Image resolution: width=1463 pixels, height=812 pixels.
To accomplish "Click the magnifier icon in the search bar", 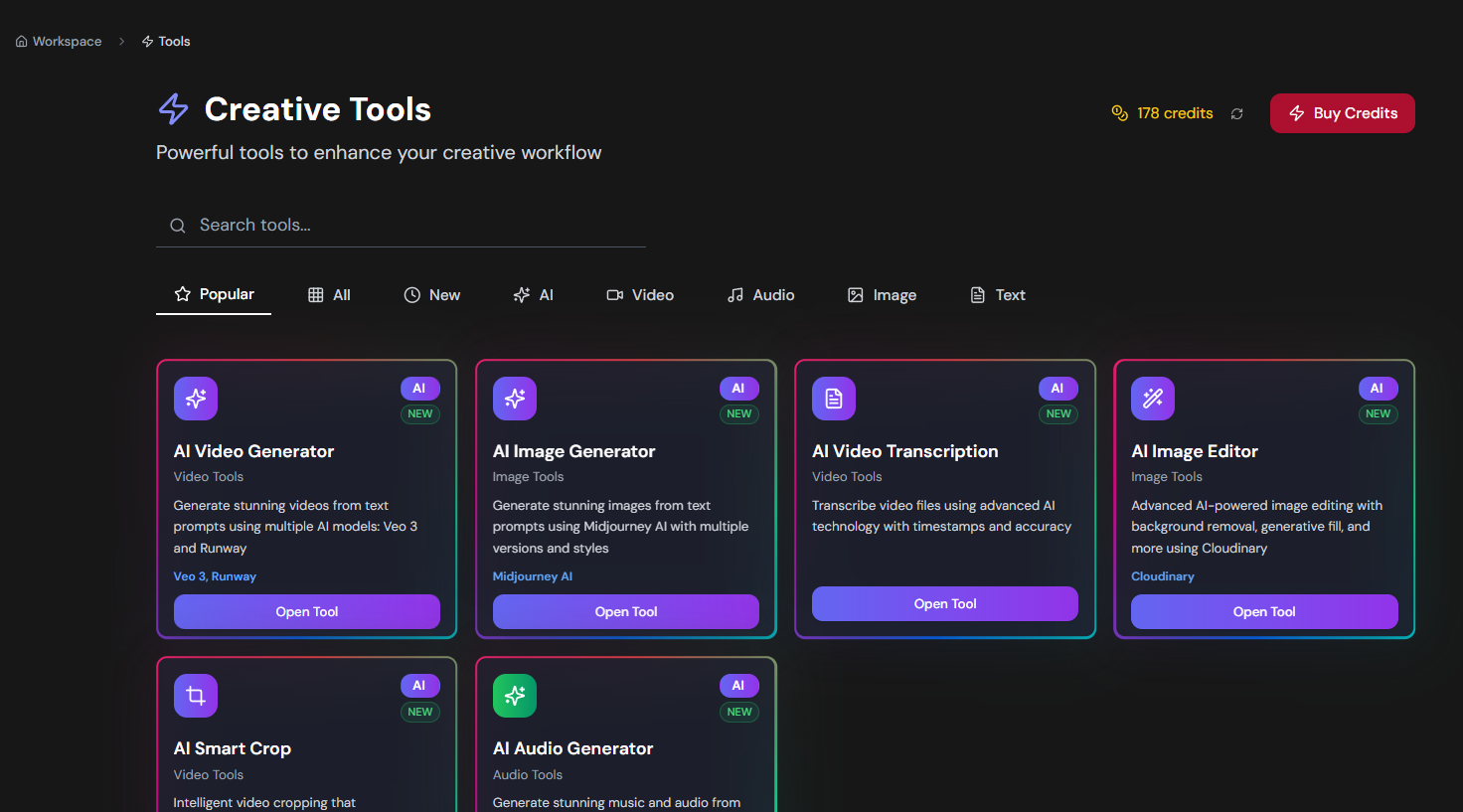I will 178,226.
